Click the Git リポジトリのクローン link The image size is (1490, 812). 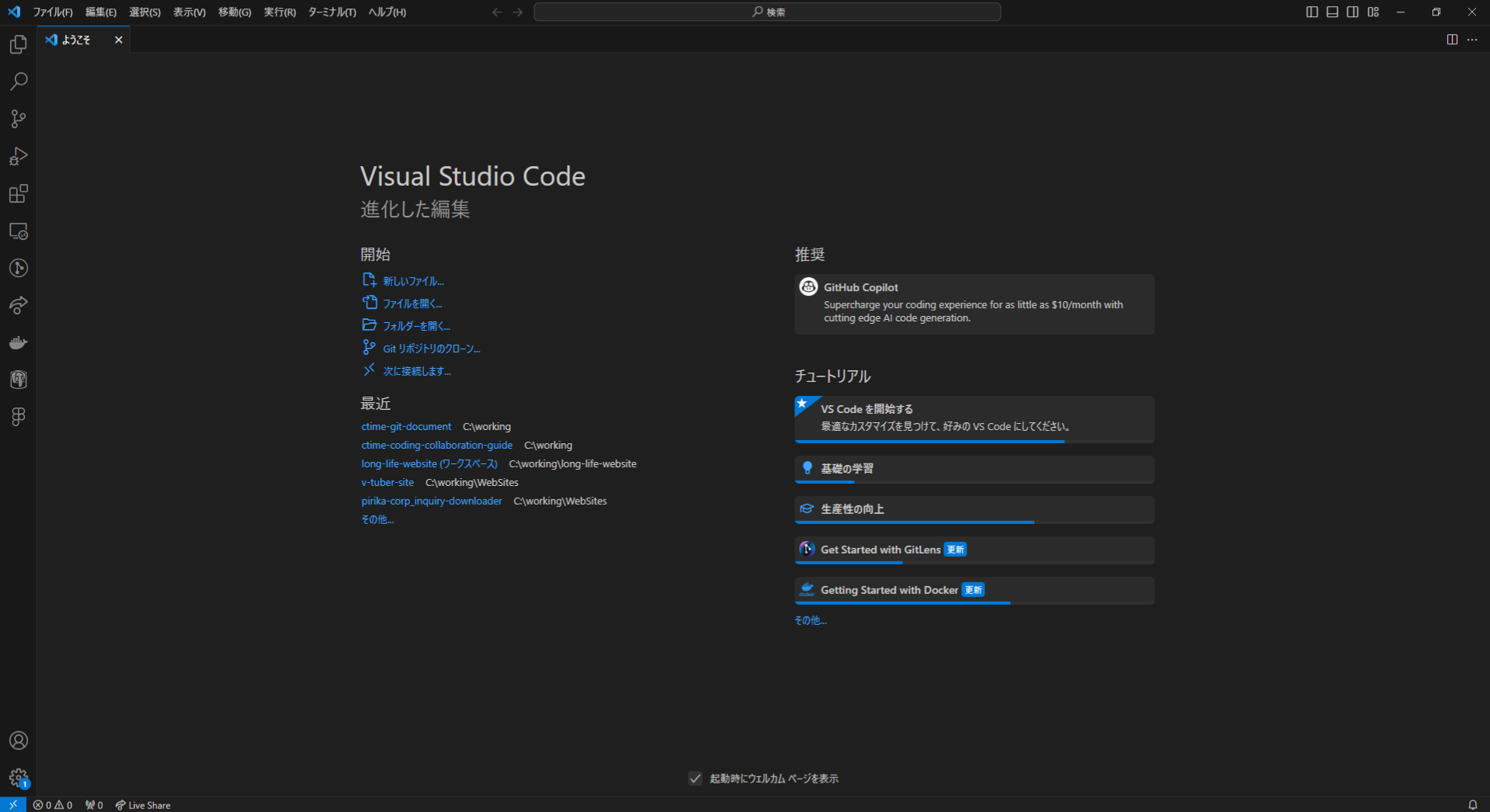(431, 349)
